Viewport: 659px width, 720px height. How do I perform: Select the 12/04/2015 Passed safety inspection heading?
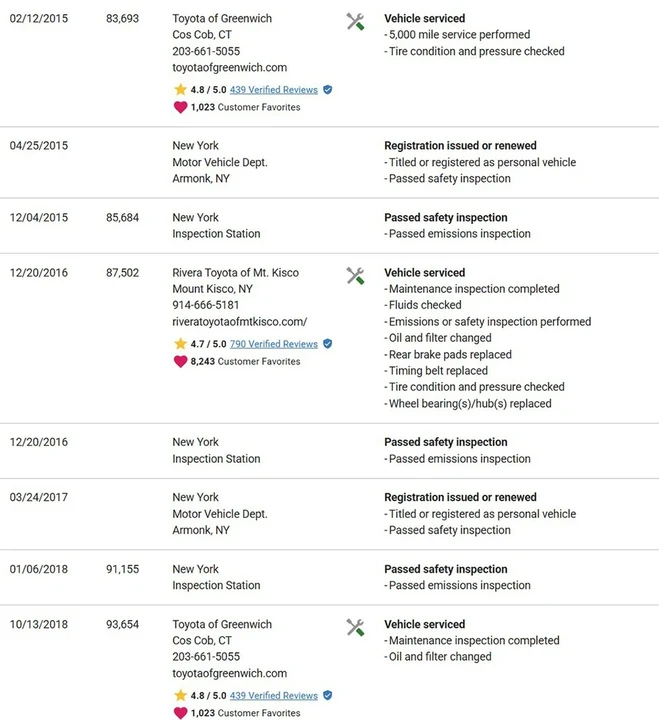pyautogui.click(x=446, y=218)
